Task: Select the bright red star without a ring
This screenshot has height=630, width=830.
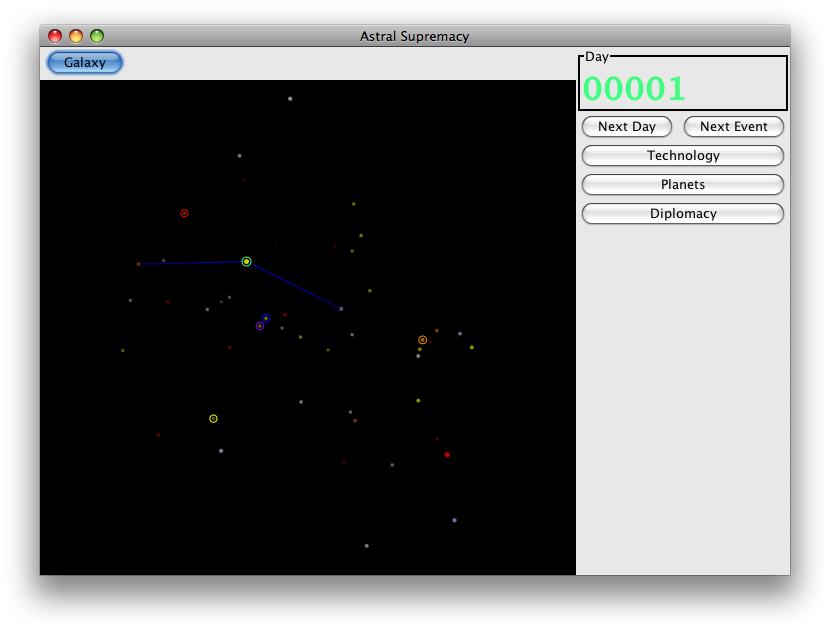Action: click(x=447, y=455)
